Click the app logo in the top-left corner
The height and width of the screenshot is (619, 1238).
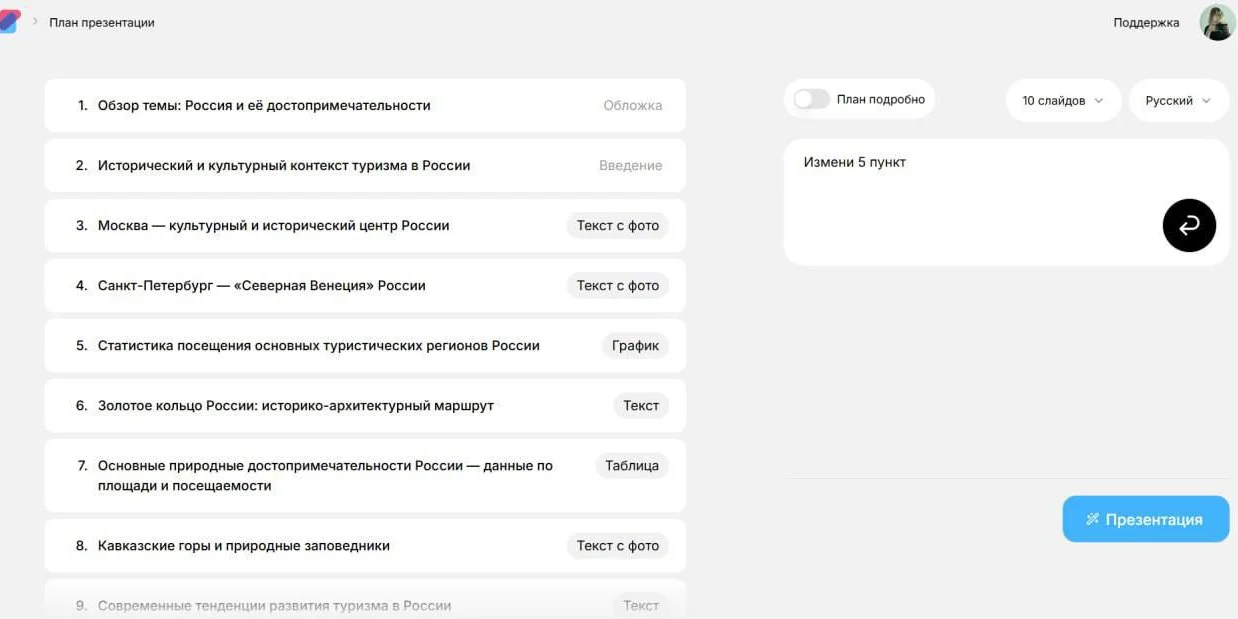tap(12, 20)
